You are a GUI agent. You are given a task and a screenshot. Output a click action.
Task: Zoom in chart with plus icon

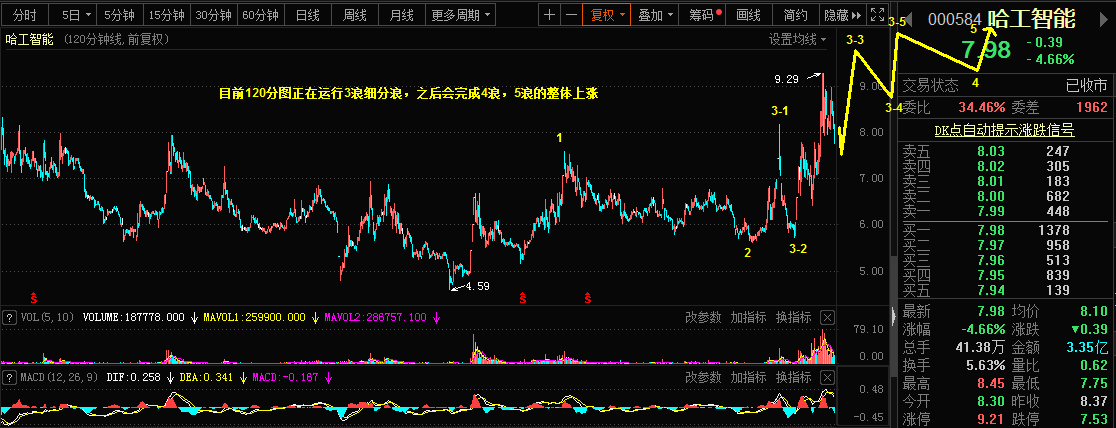tap(549, 14)
